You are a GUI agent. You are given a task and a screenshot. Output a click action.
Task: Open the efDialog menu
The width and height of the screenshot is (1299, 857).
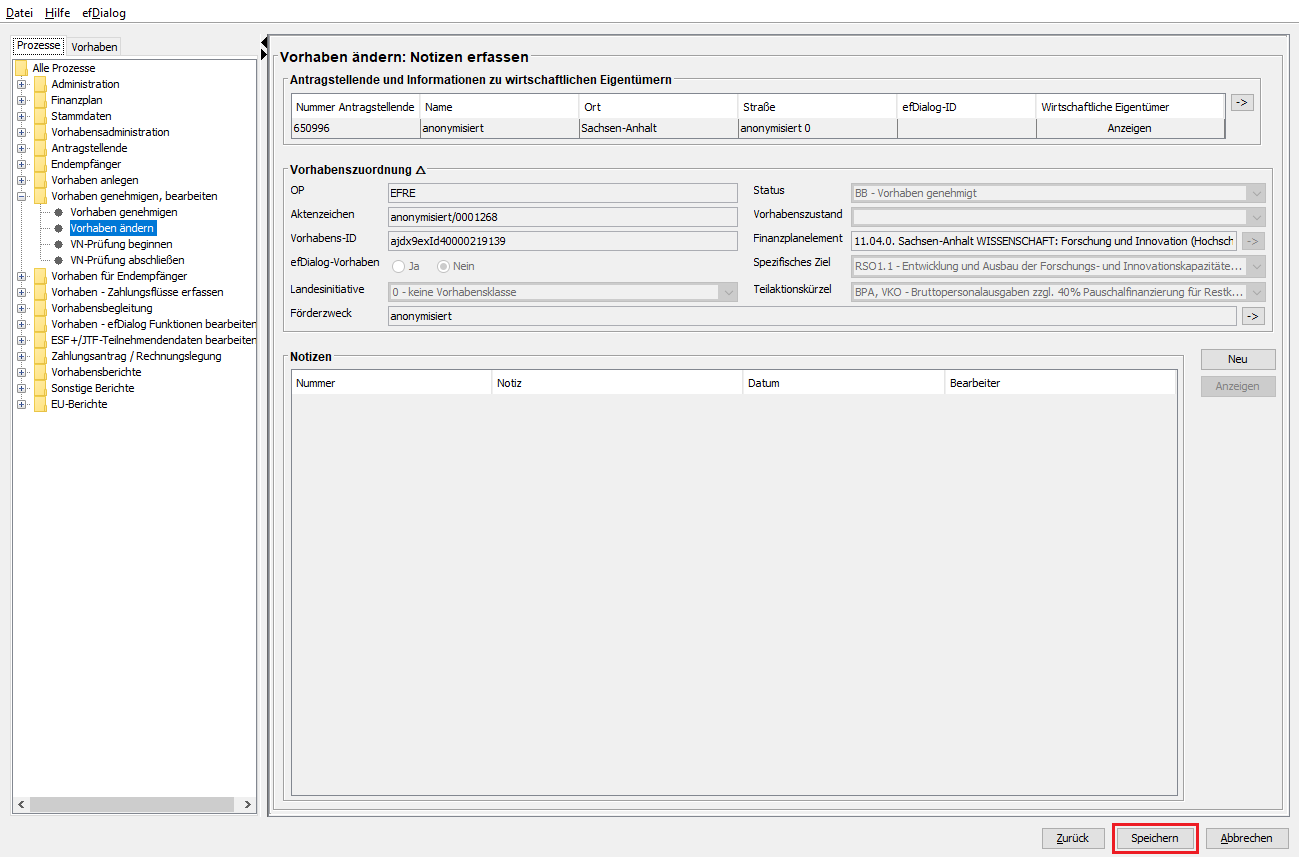point(104,13)
